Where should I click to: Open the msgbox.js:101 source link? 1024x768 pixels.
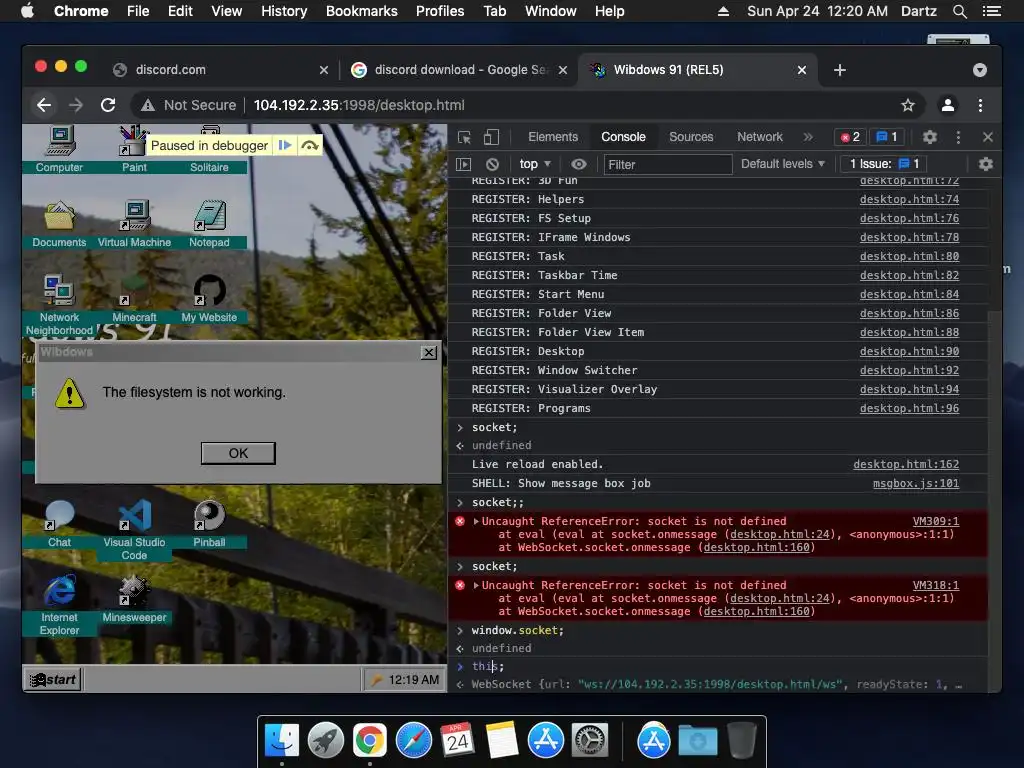[916, 483]
